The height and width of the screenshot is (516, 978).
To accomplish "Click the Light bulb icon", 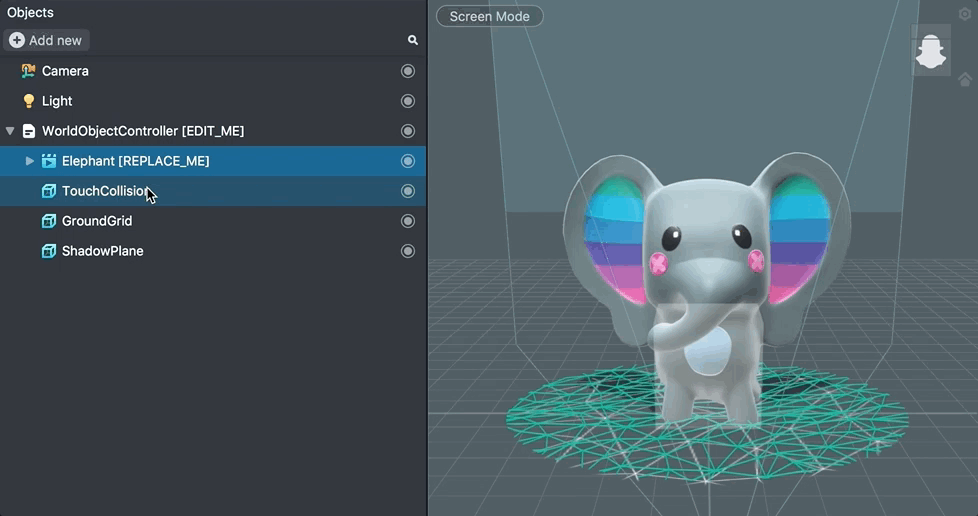I will (x=28, y=101).
